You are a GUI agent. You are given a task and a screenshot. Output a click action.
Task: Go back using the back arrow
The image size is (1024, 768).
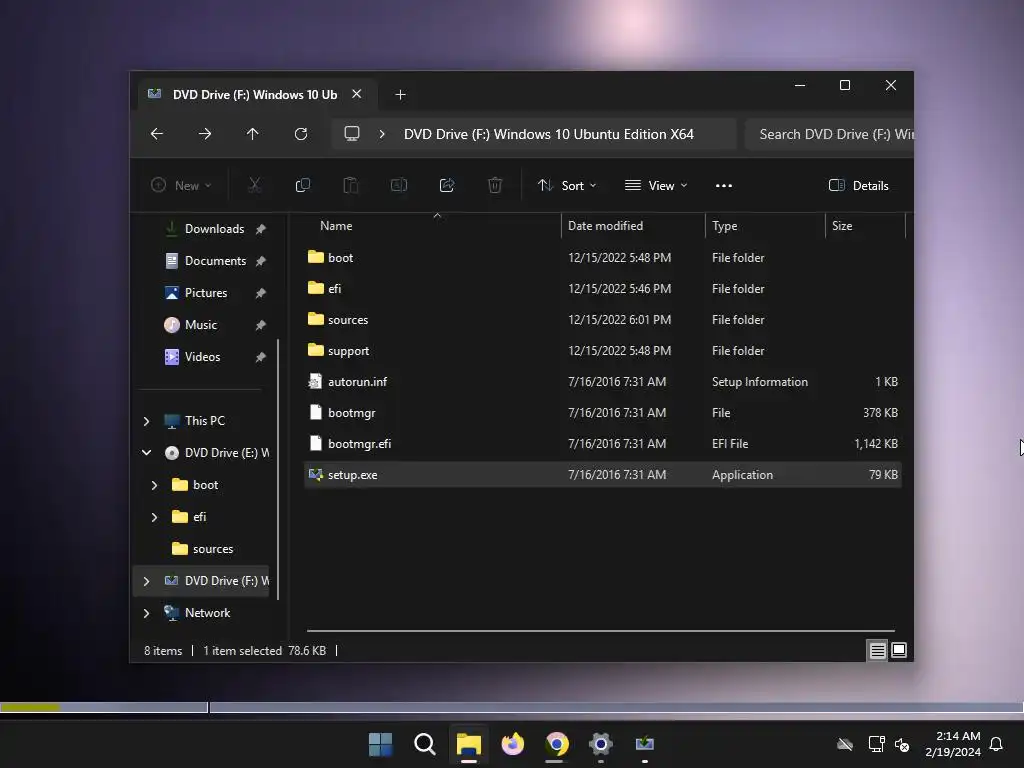(157, 134)
